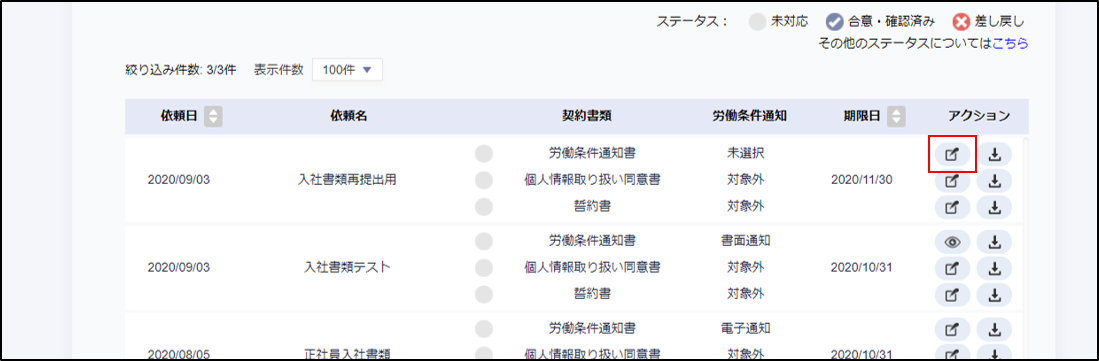Sort the list by 依頼日 column arrows

213,116
